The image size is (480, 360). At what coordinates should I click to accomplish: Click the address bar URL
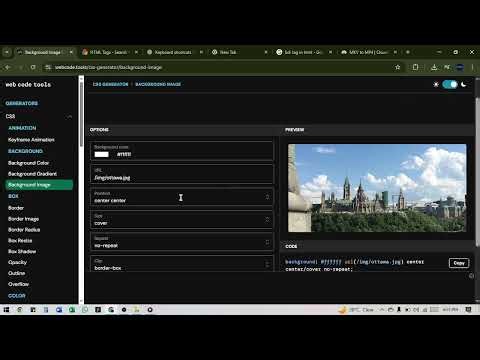108,67
